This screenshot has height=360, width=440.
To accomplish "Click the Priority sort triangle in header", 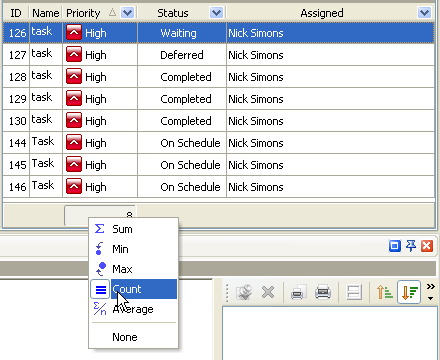I will tap(113, 13).
